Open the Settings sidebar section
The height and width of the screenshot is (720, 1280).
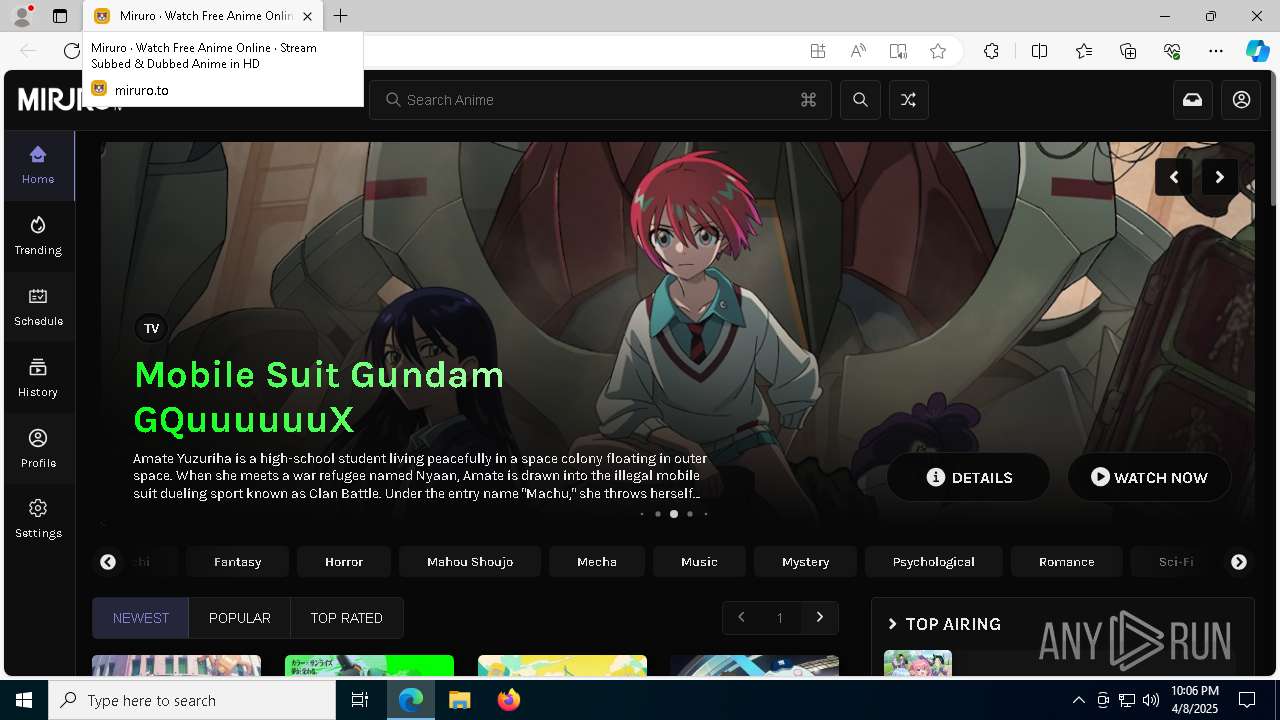click(x=38, y=519)
